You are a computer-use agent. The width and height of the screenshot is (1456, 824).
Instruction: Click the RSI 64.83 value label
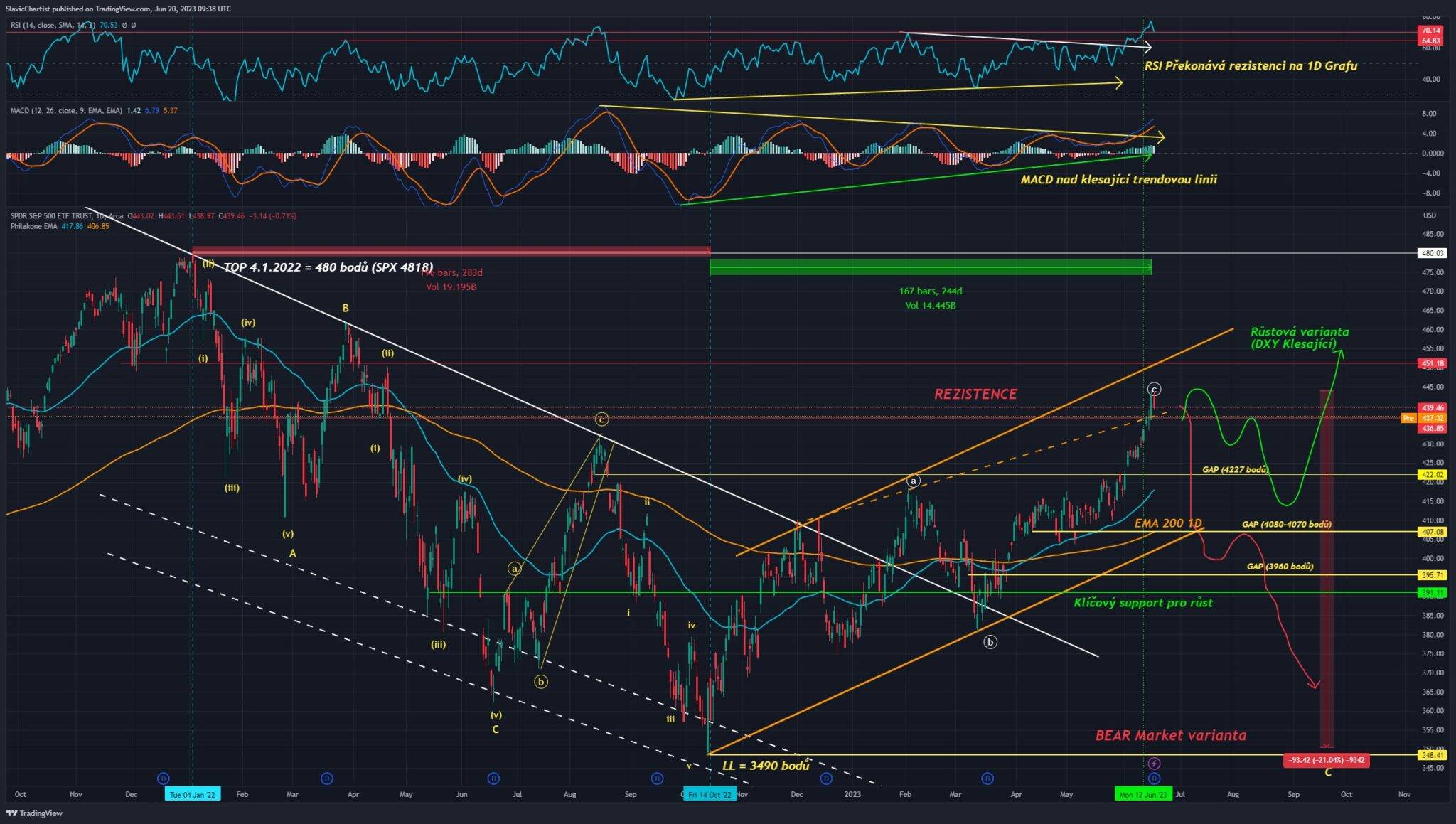(1432, 41)
